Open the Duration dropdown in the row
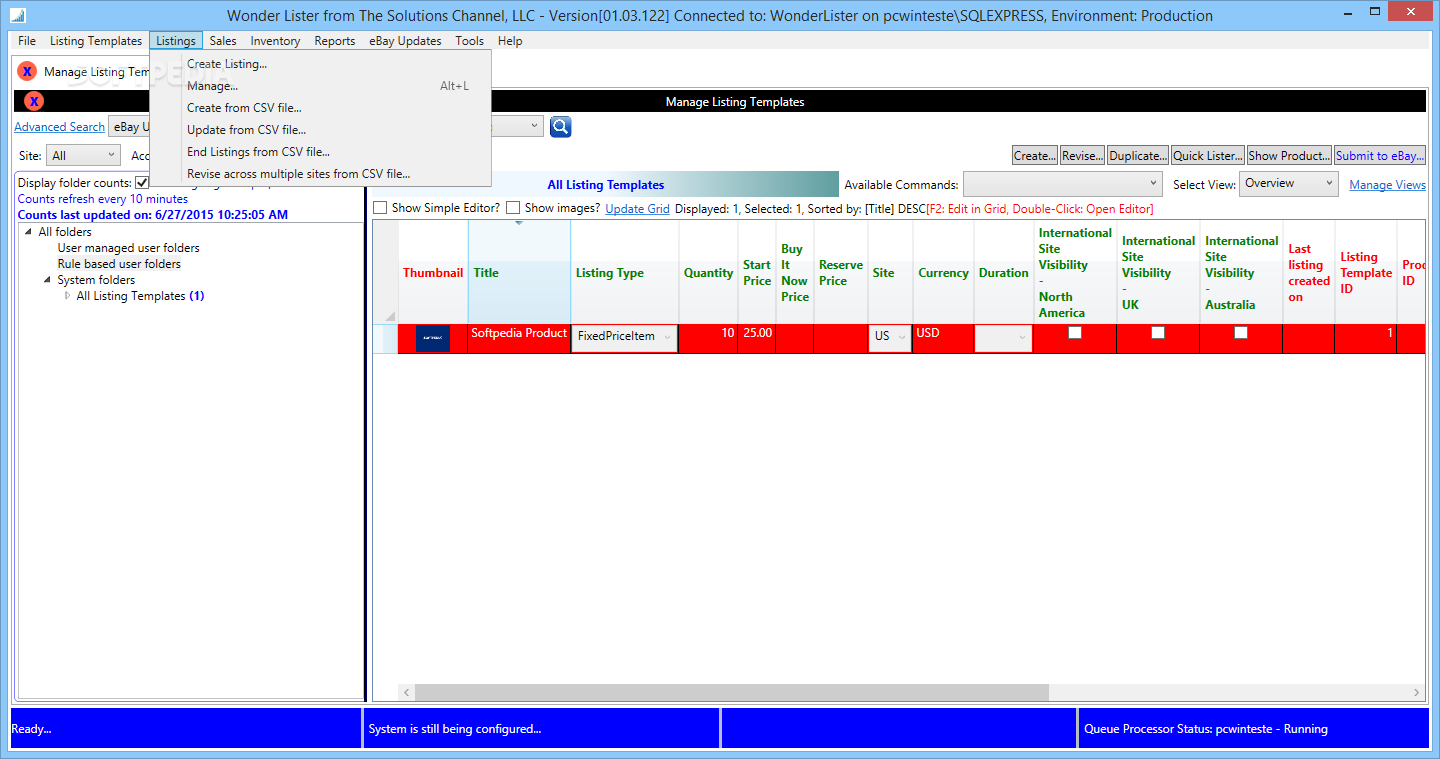Screen dimensions: 1440x759 pos(1003,338)
